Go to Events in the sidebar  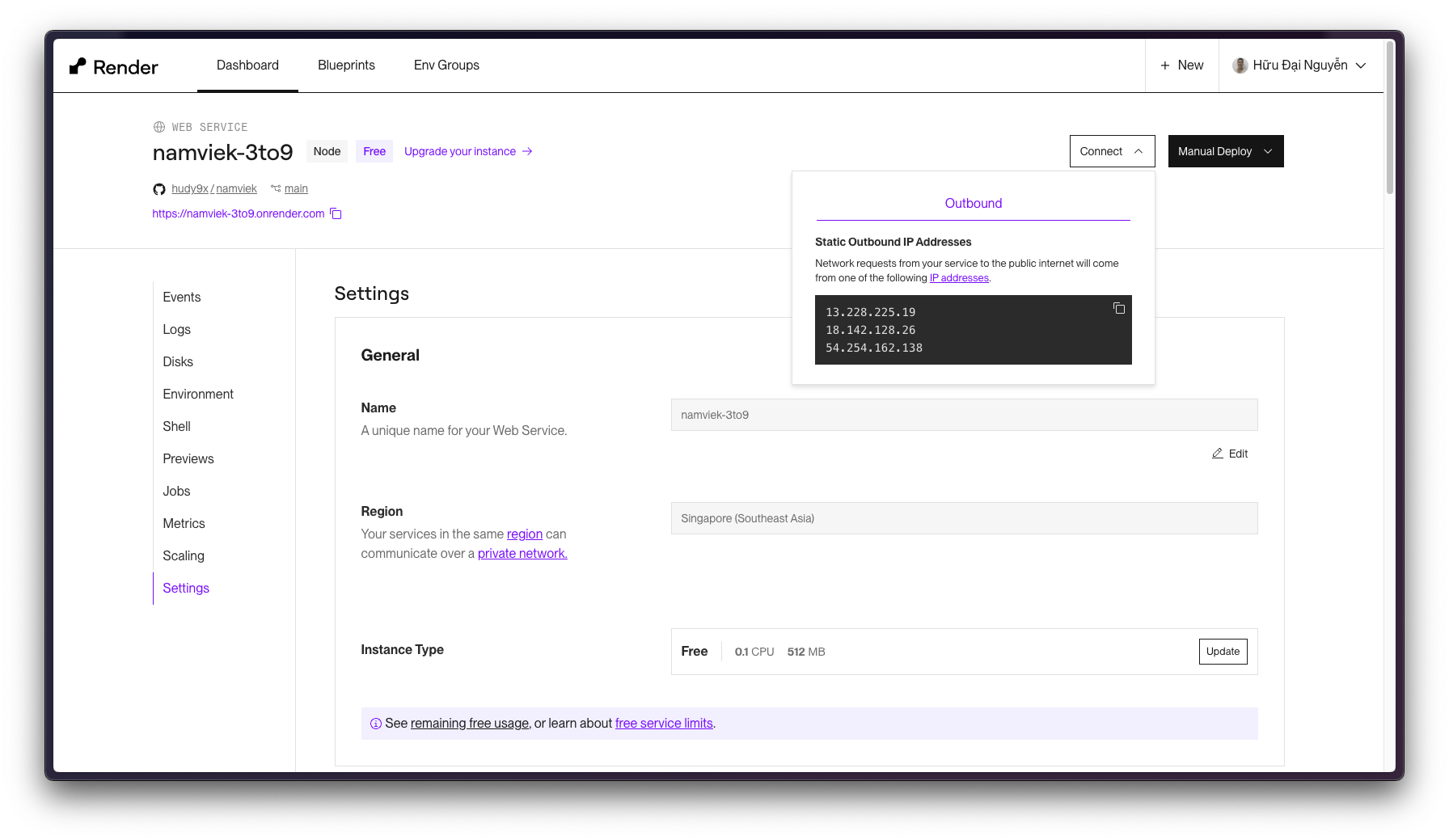(x=182, y=298)
